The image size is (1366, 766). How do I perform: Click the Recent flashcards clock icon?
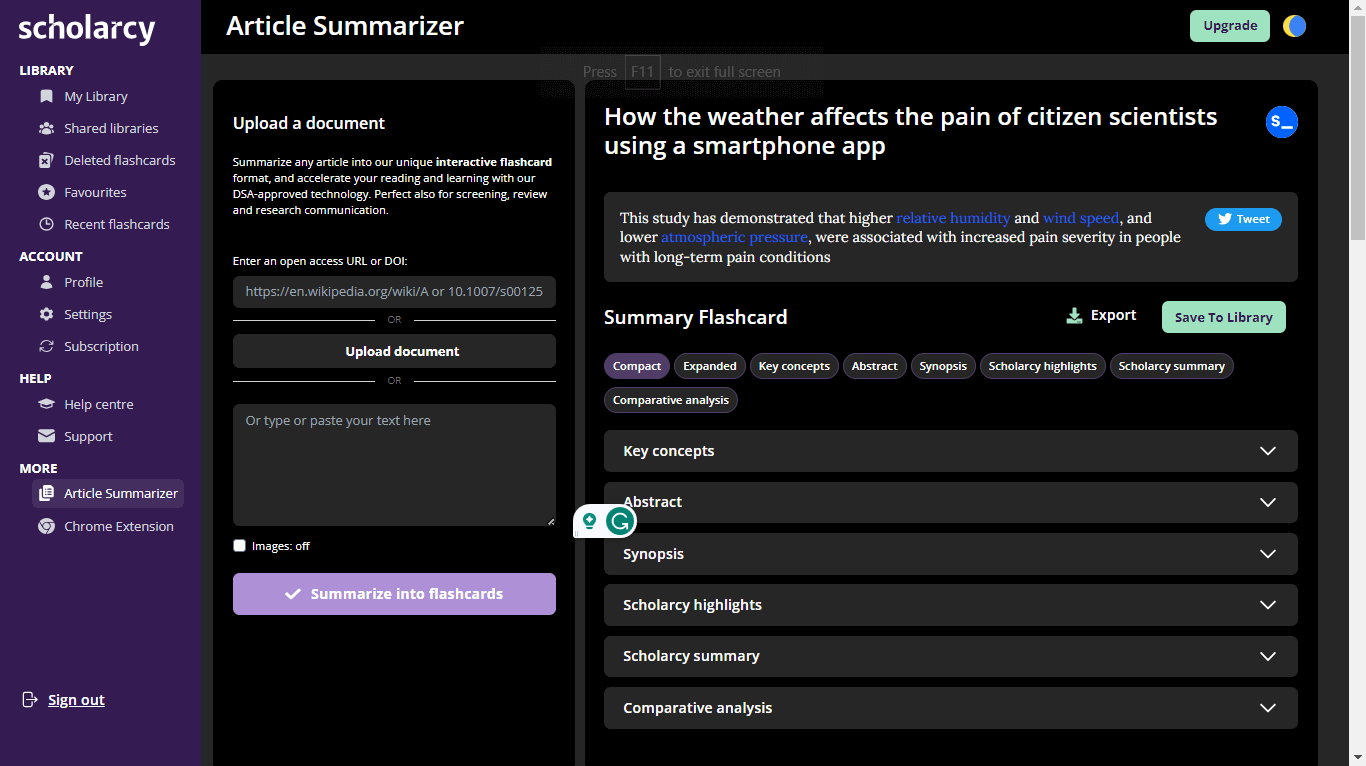click(46, 224)
